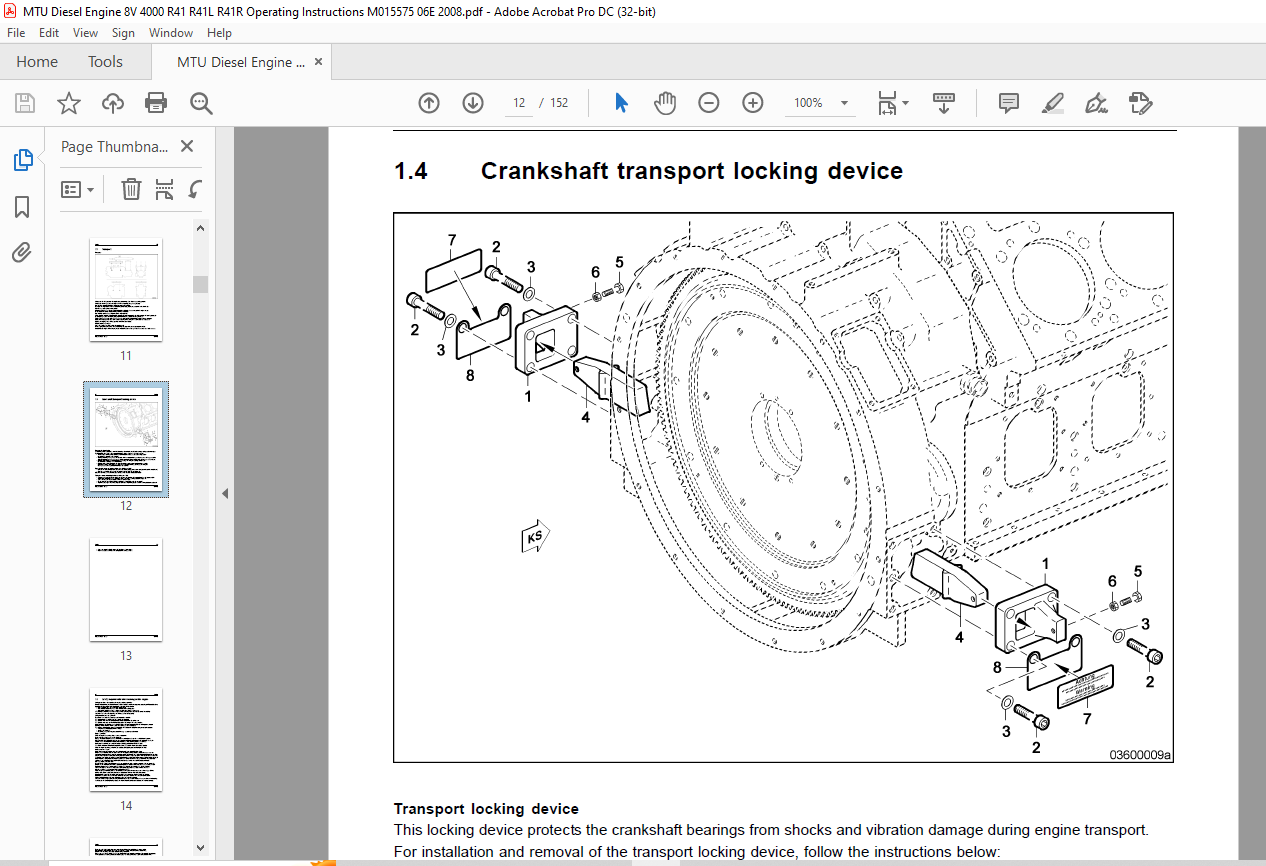Open the Sign menu
The image size is (1266, 866).
tap(123, 33)
